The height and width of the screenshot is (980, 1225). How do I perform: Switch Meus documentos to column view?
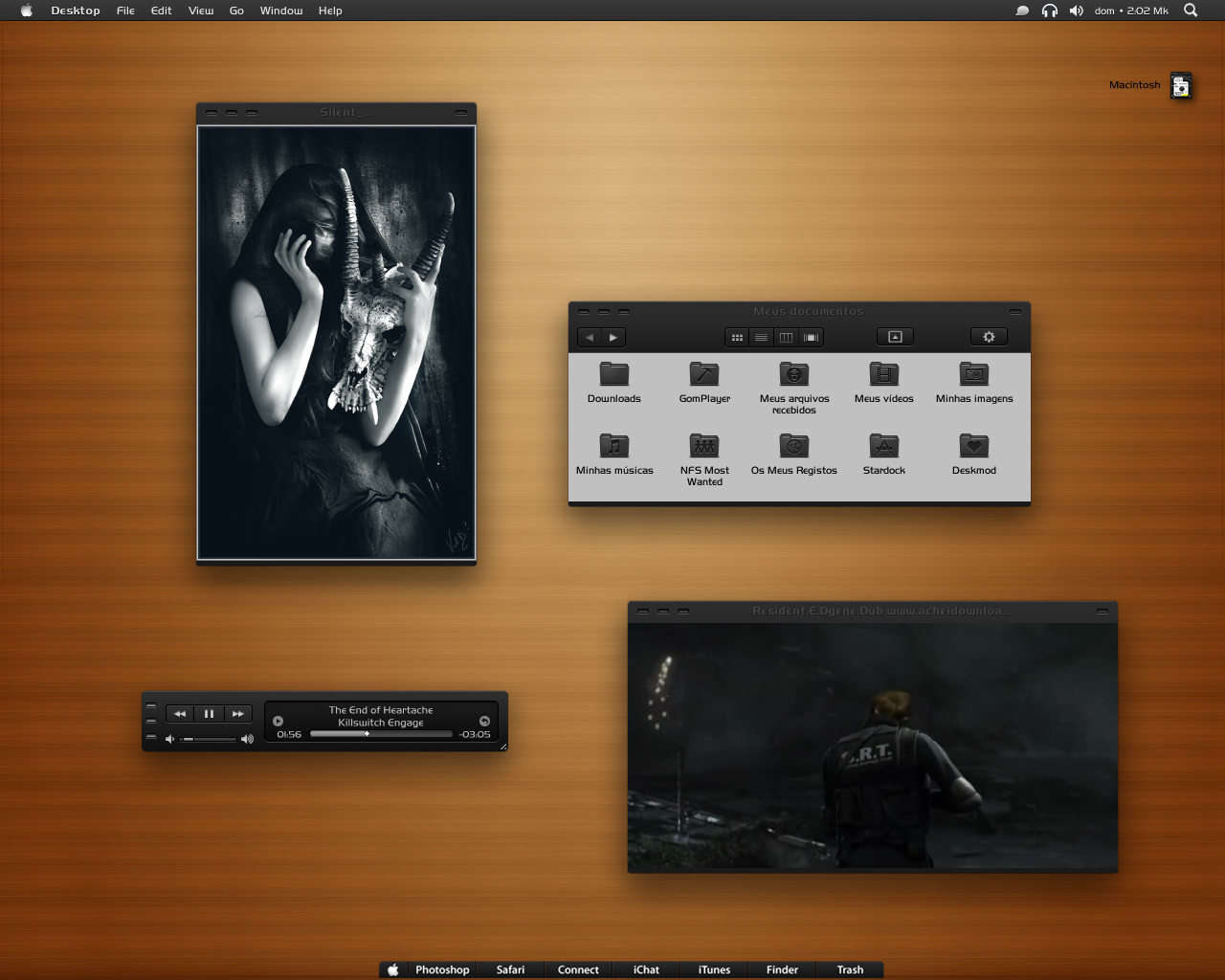click(786, 337)
